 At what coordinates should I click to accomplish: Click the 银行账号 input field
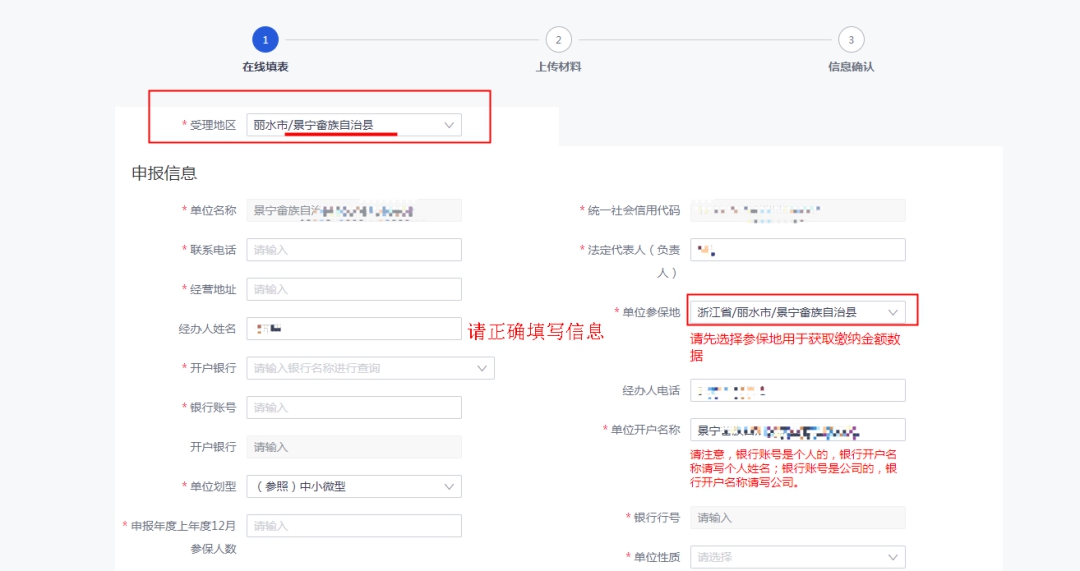coord(354,408)
